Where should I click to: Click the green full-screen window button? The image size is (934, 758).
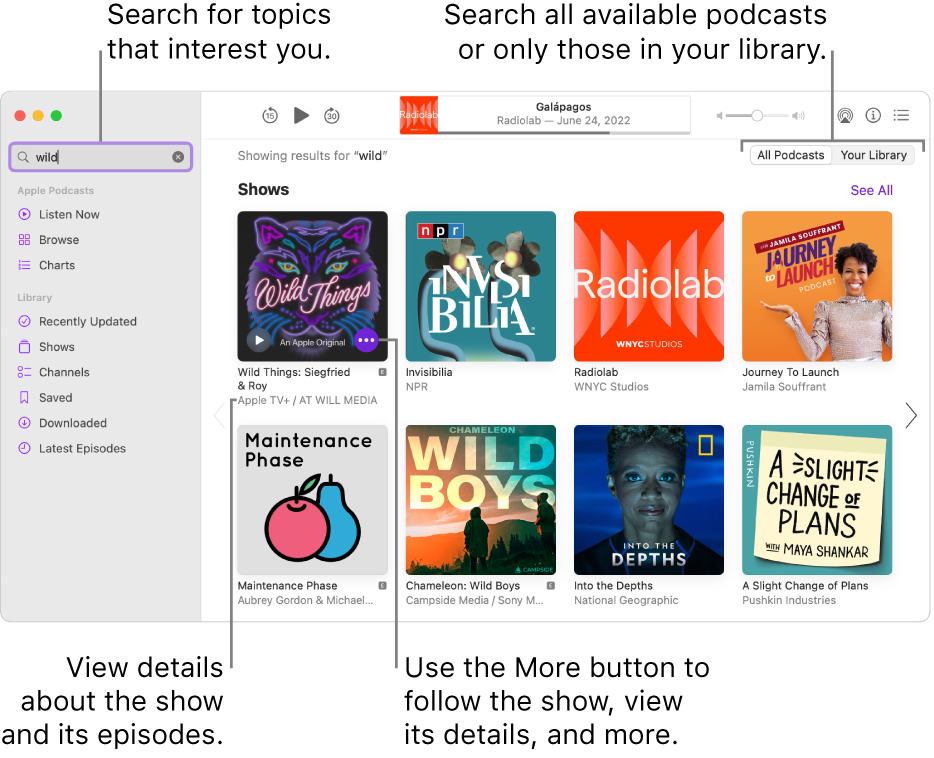[56, 116]
